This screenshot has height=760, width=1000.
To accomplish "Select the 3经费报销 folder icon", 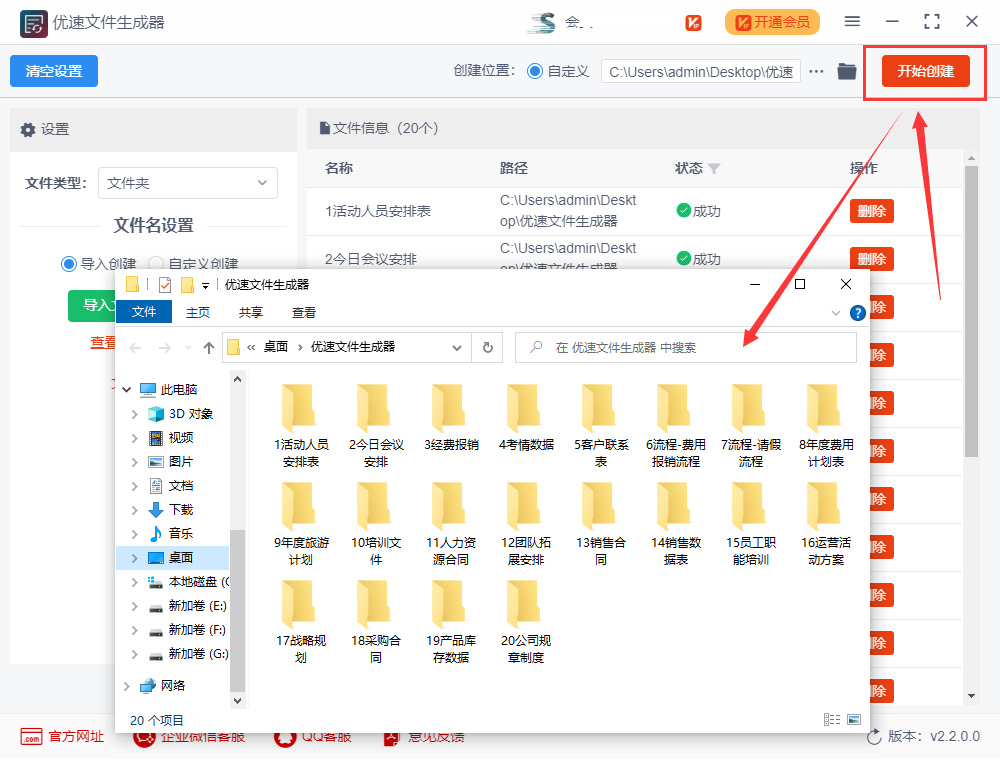I will 449,409.
